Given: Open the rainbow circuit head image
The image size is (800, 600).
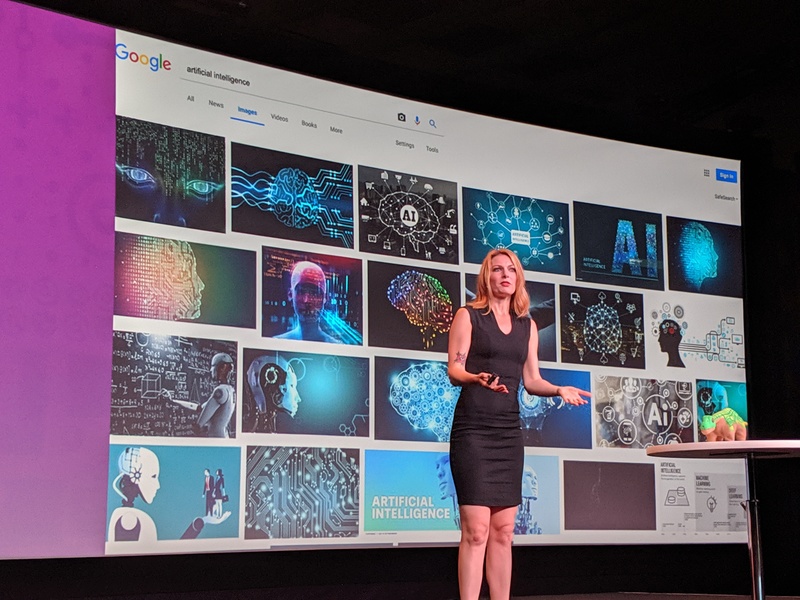Looking at the screenshot, I should tap(185, 280).
